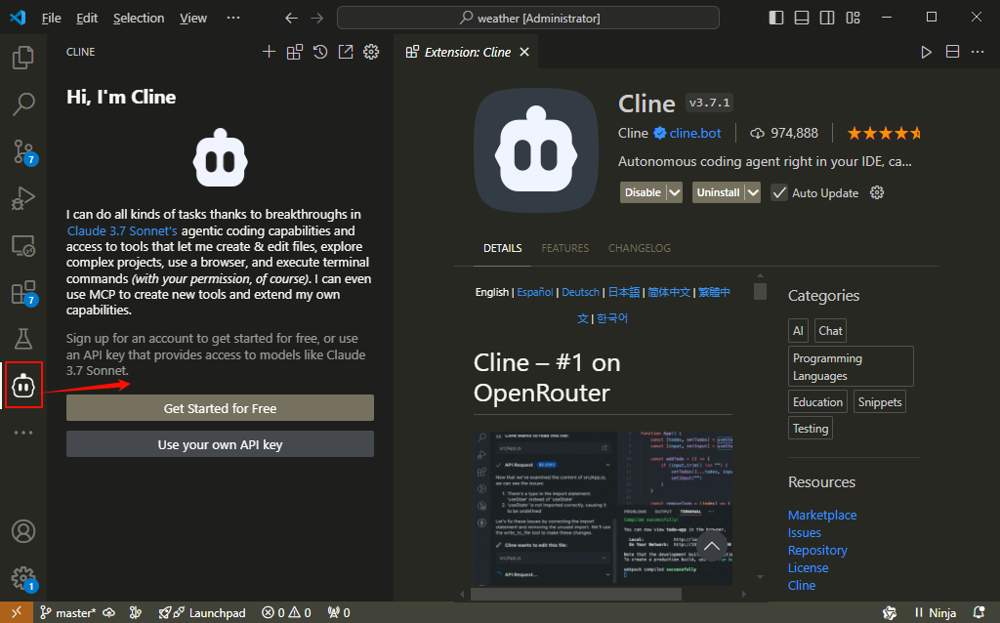The width and height of the screenshot is (1000, 623).
Task: Toggle the Auto Update checkbox
Action: tap(779, 193)
